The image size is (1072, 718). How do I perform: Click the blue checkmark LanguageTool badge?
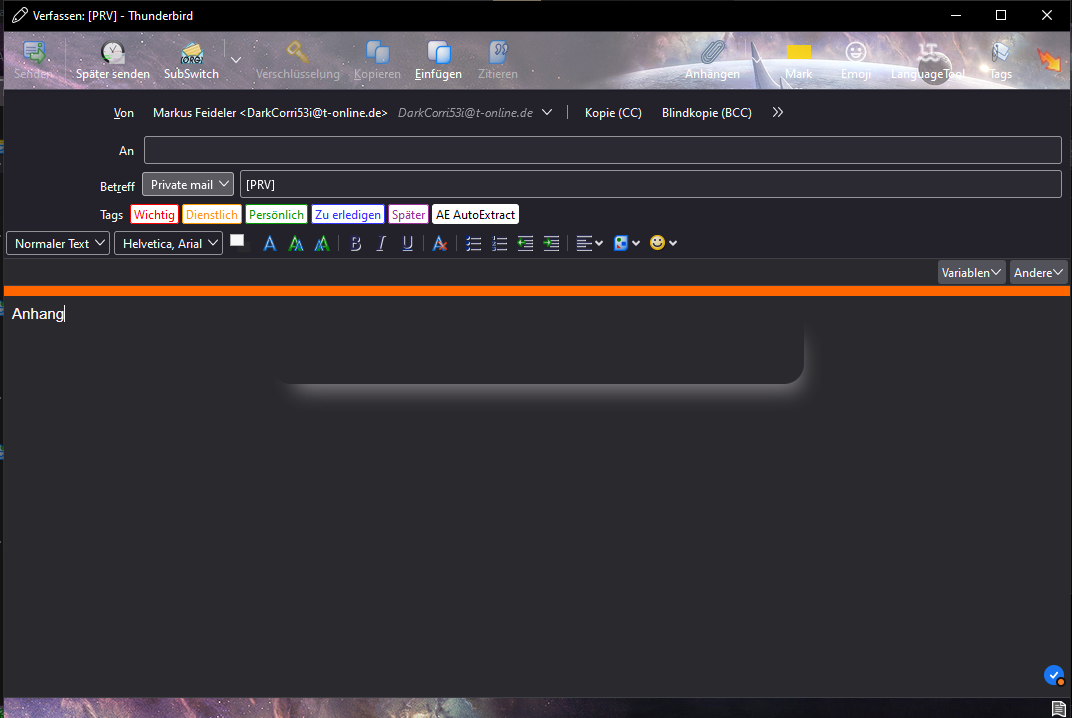click(x=1054, y=675)
